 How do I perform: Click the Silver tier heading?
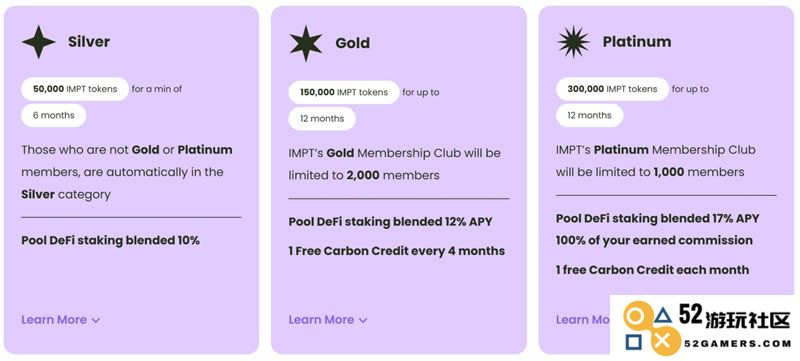click(89, 41)
